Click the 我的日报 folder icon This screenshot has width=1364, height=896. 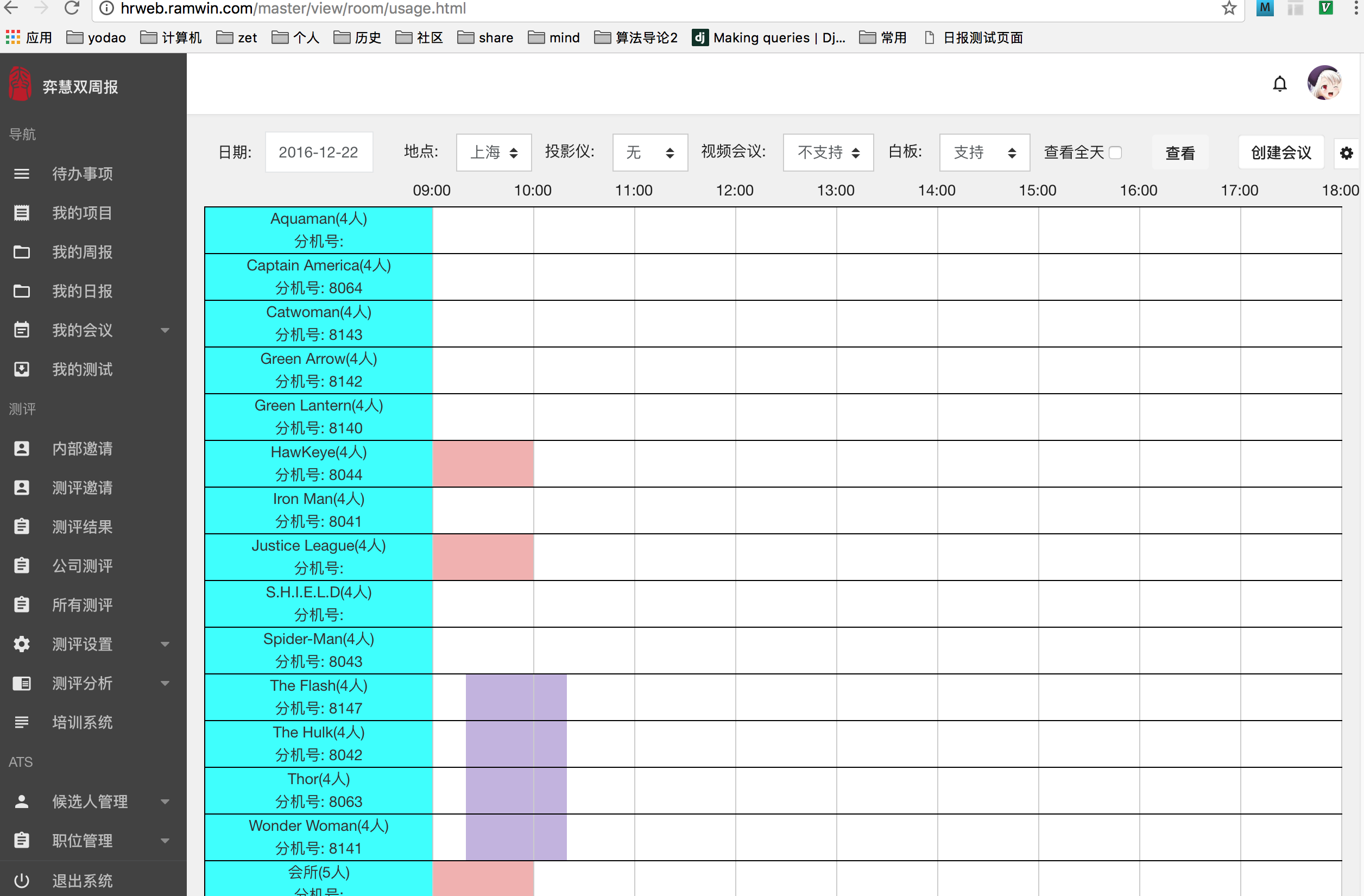[x=22, y=291]
